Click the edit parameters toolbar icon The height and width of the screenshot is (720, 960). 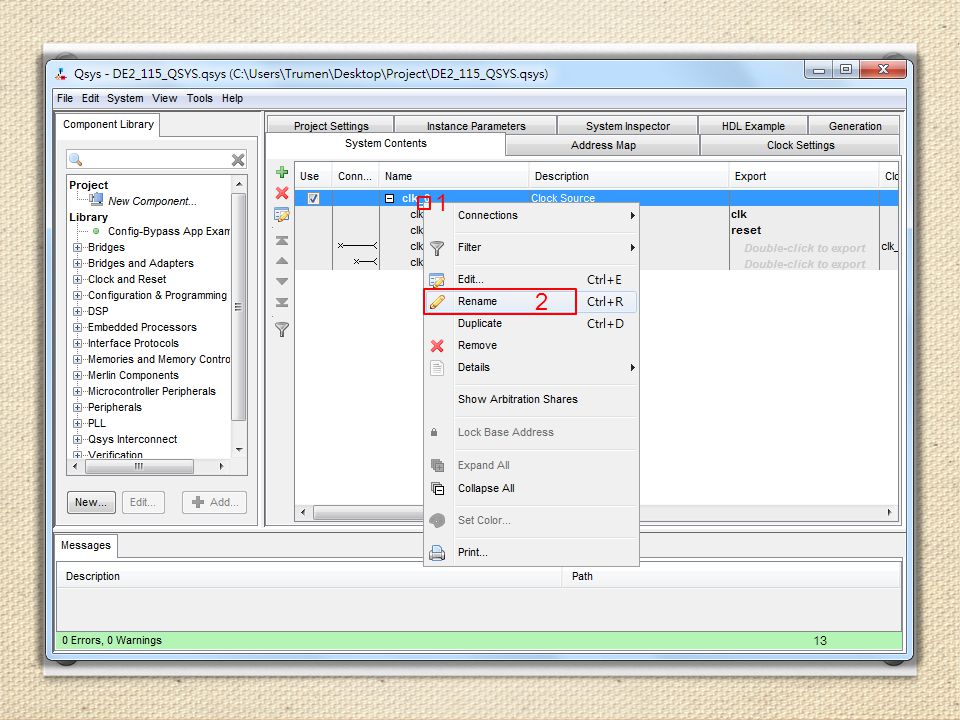(282, 215)
